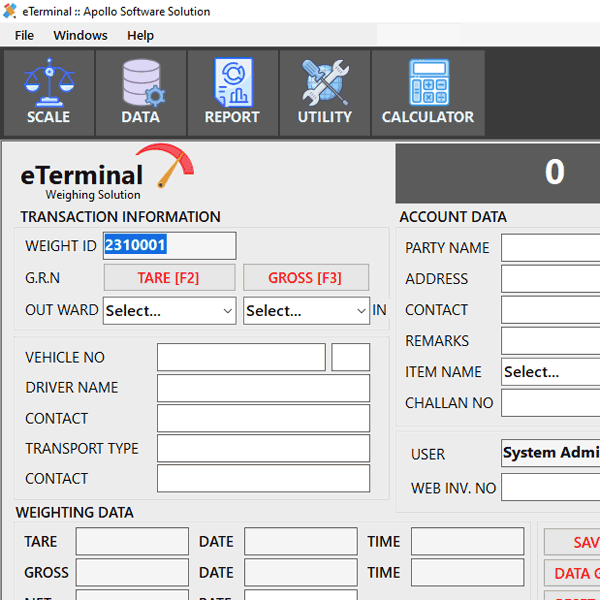This screenshot has width=600, height=600.
Task: Click the weight display showing 0
Action: pyautogui.click(x=498, y=173)
